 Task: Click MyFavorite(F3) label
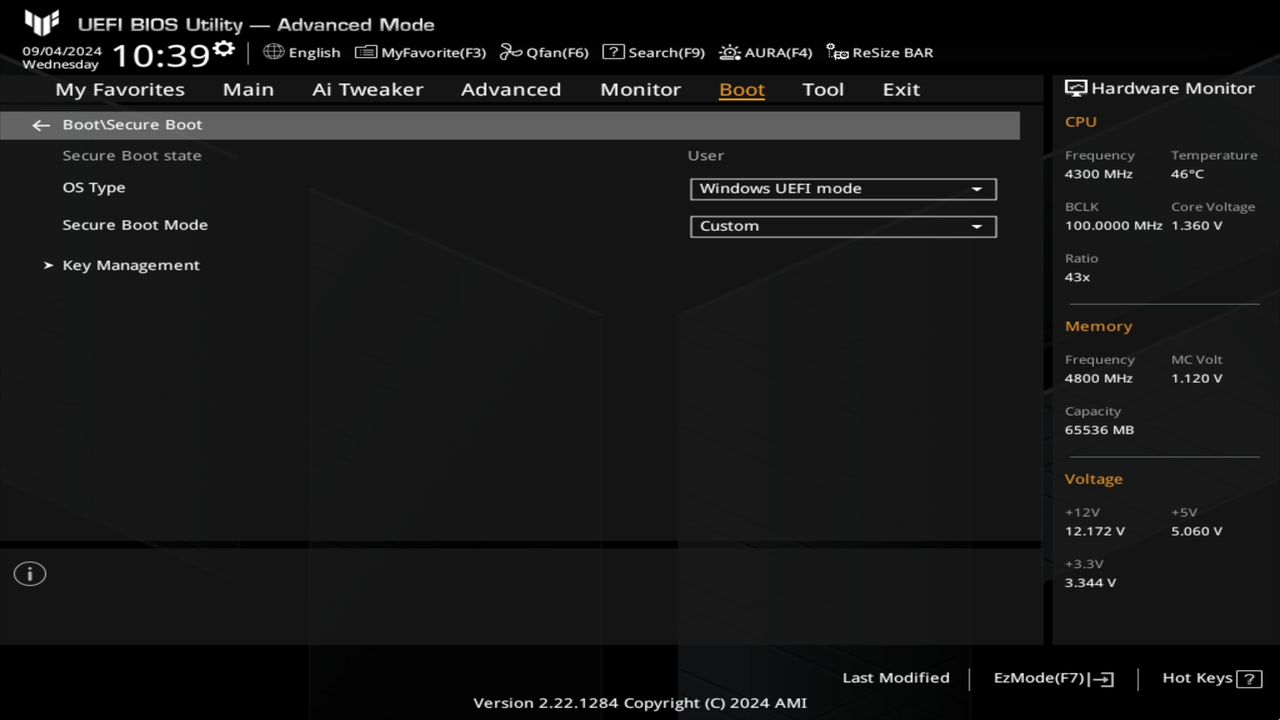pos(433,53)
